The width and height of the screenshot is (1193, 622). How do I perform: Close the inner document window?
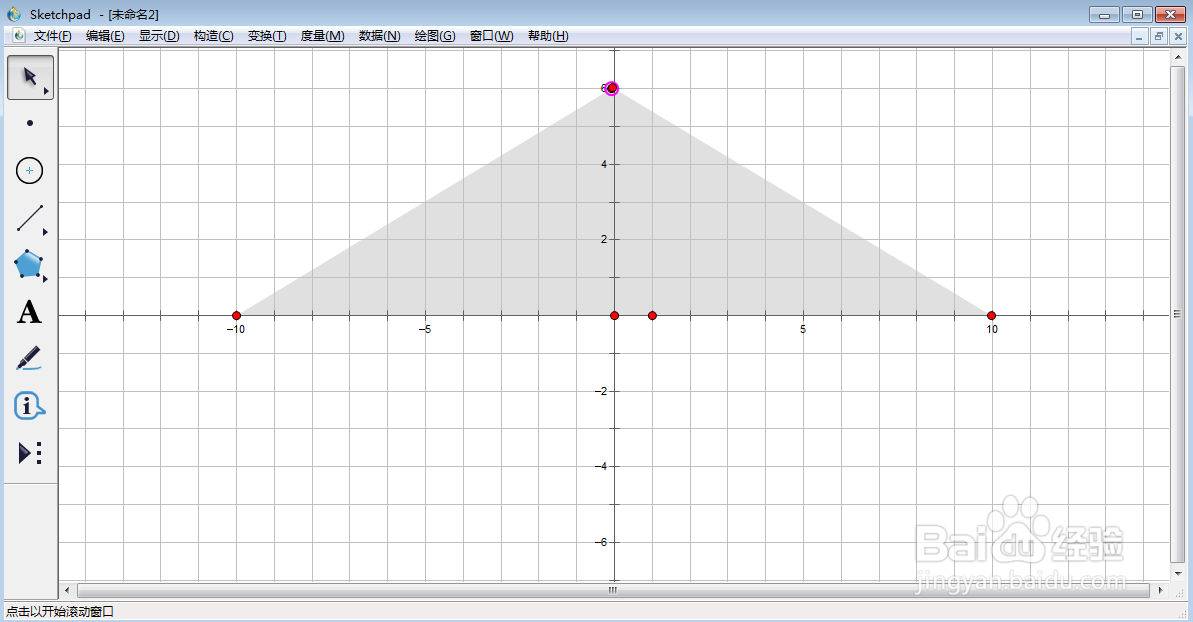point(1179,36)
